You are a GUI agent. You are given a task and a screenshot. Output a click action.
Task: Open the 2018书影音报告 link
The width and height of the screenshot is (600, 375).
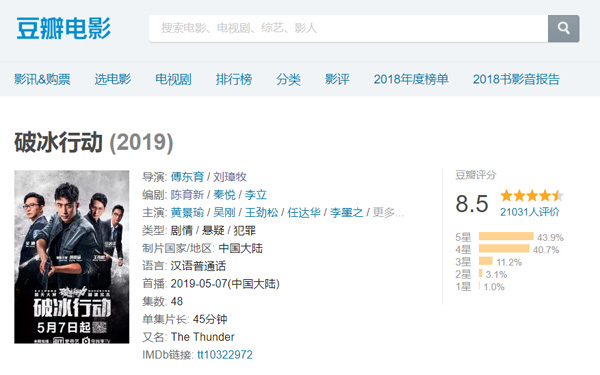click(516, 79)
